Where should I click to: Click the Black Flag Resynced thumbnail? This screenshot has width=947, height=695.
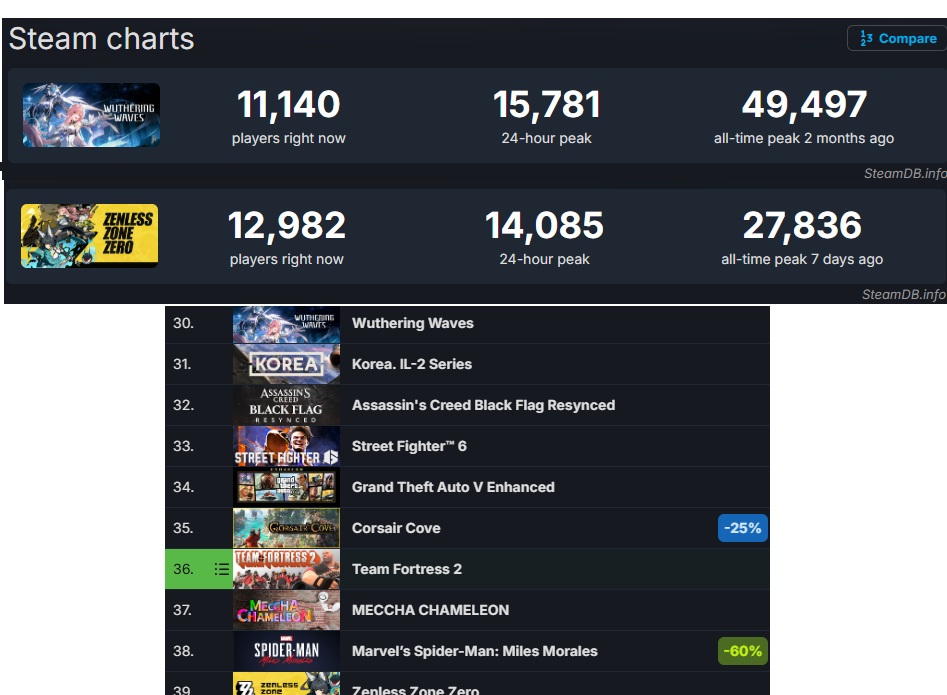click(x=286, y=405)
